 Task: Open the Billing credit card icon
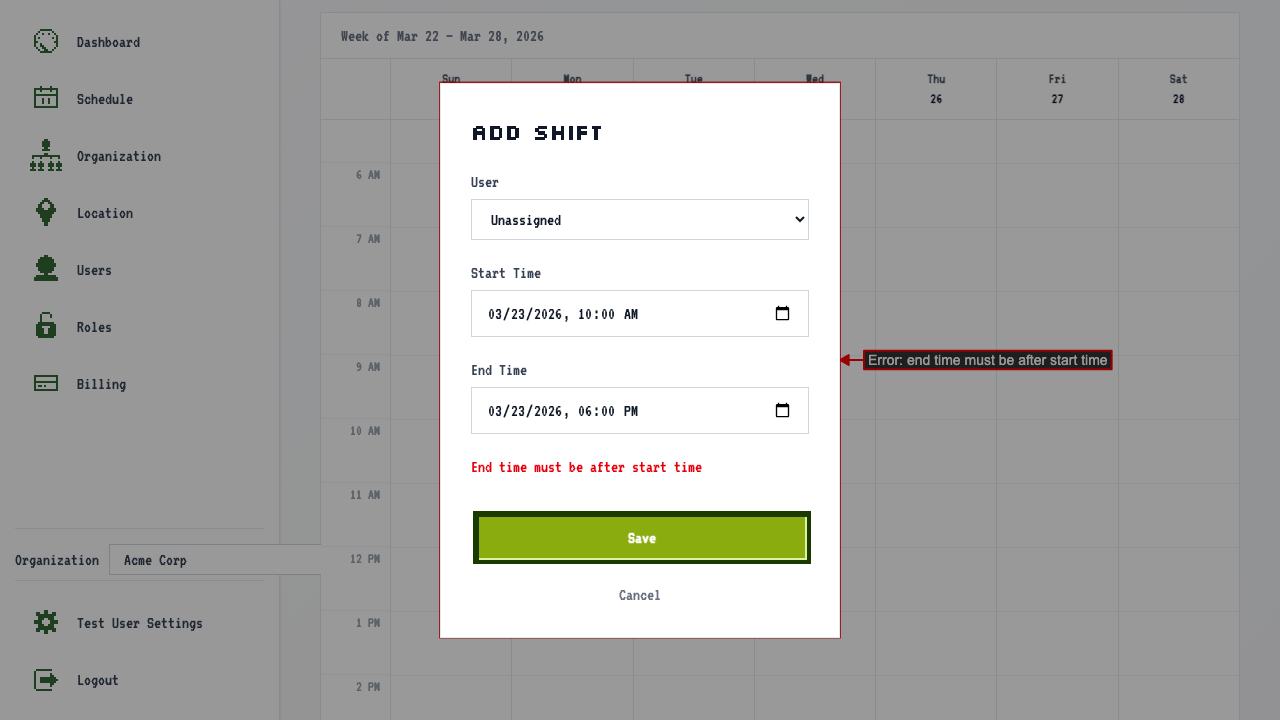click(46, 383)
